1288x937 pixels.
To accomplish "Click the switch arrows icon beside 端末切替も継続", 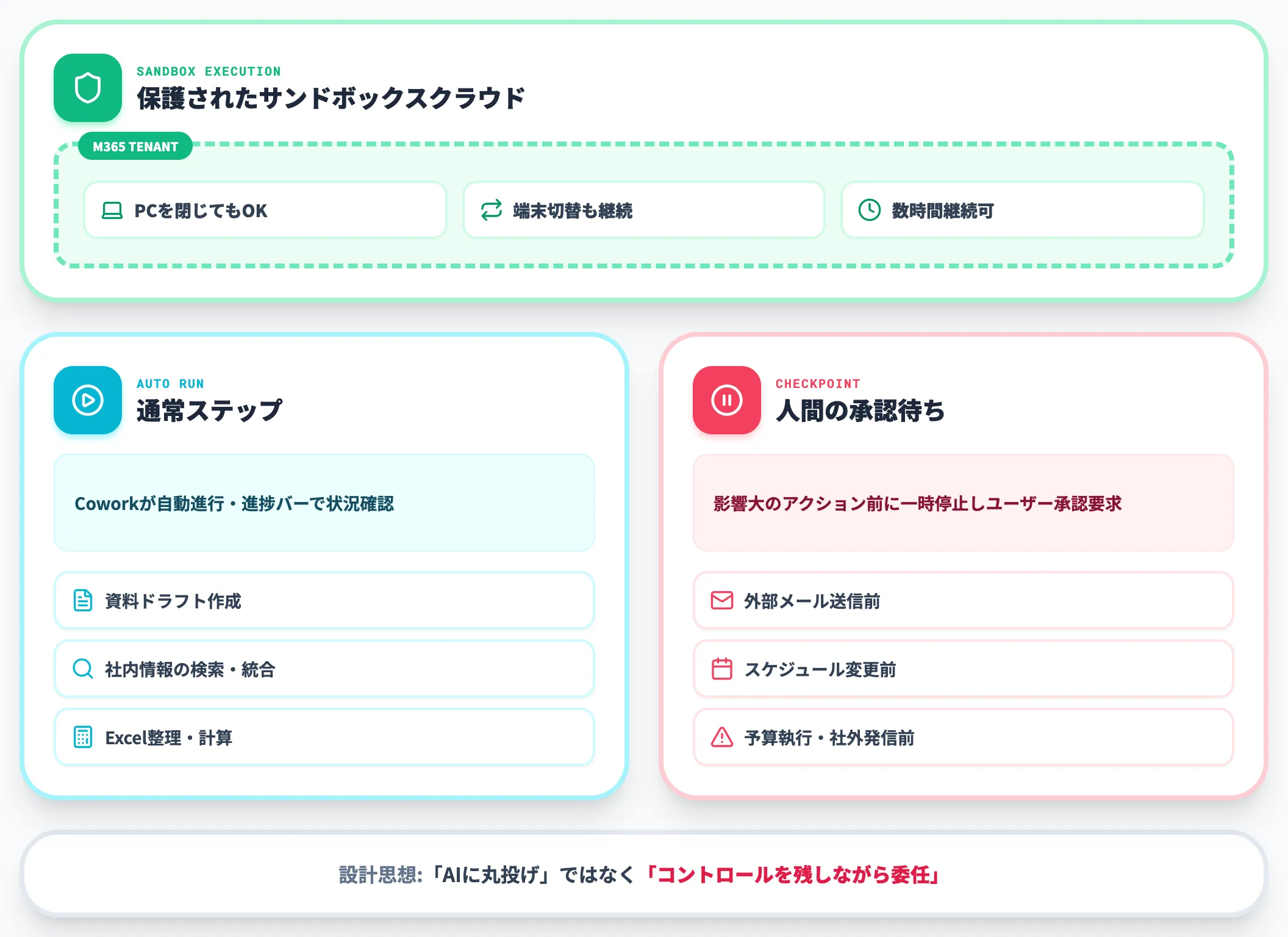I will point(492,210).
